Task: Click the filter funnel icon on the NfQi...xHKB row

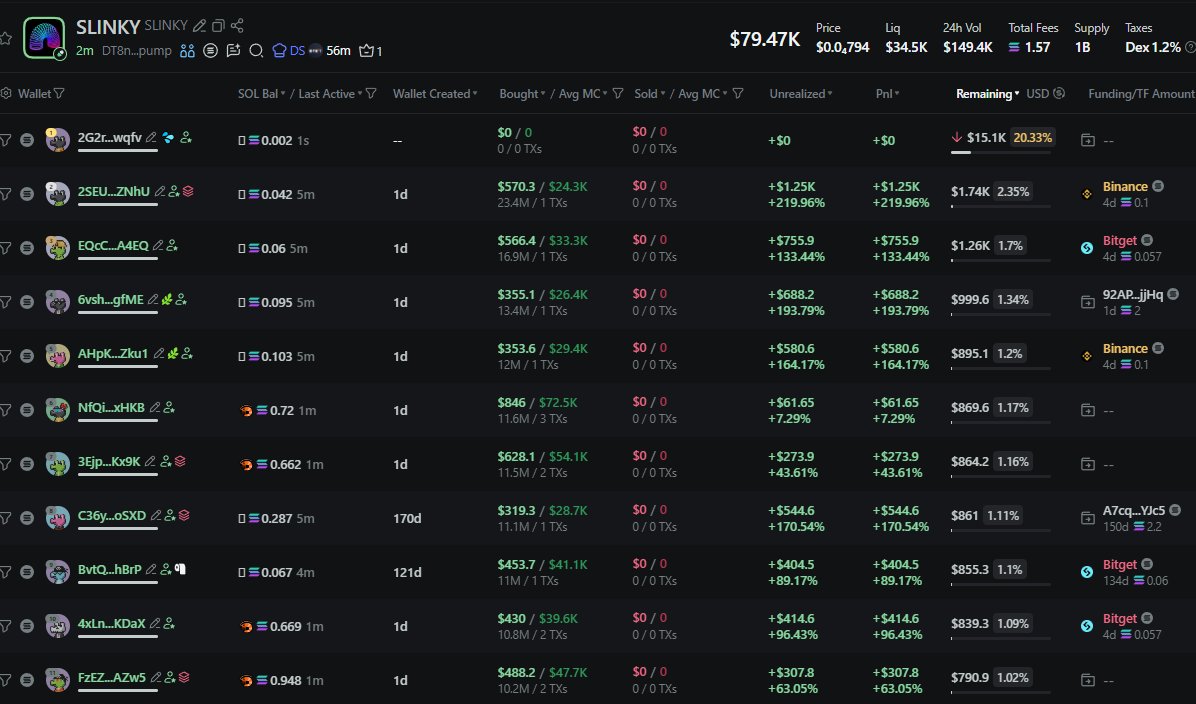Action: (5, 410)
